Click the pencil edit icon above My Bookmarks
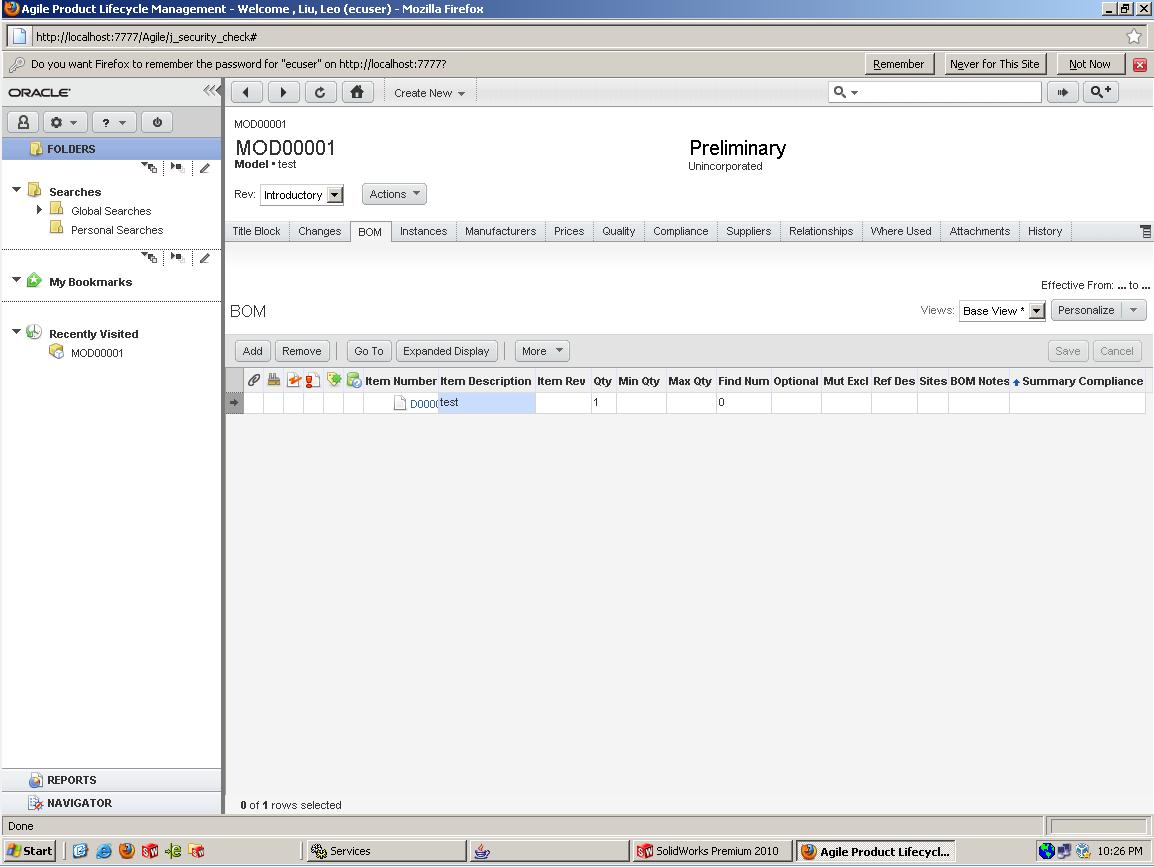This screenshot has width=1154, height=867. click(205, 258)
